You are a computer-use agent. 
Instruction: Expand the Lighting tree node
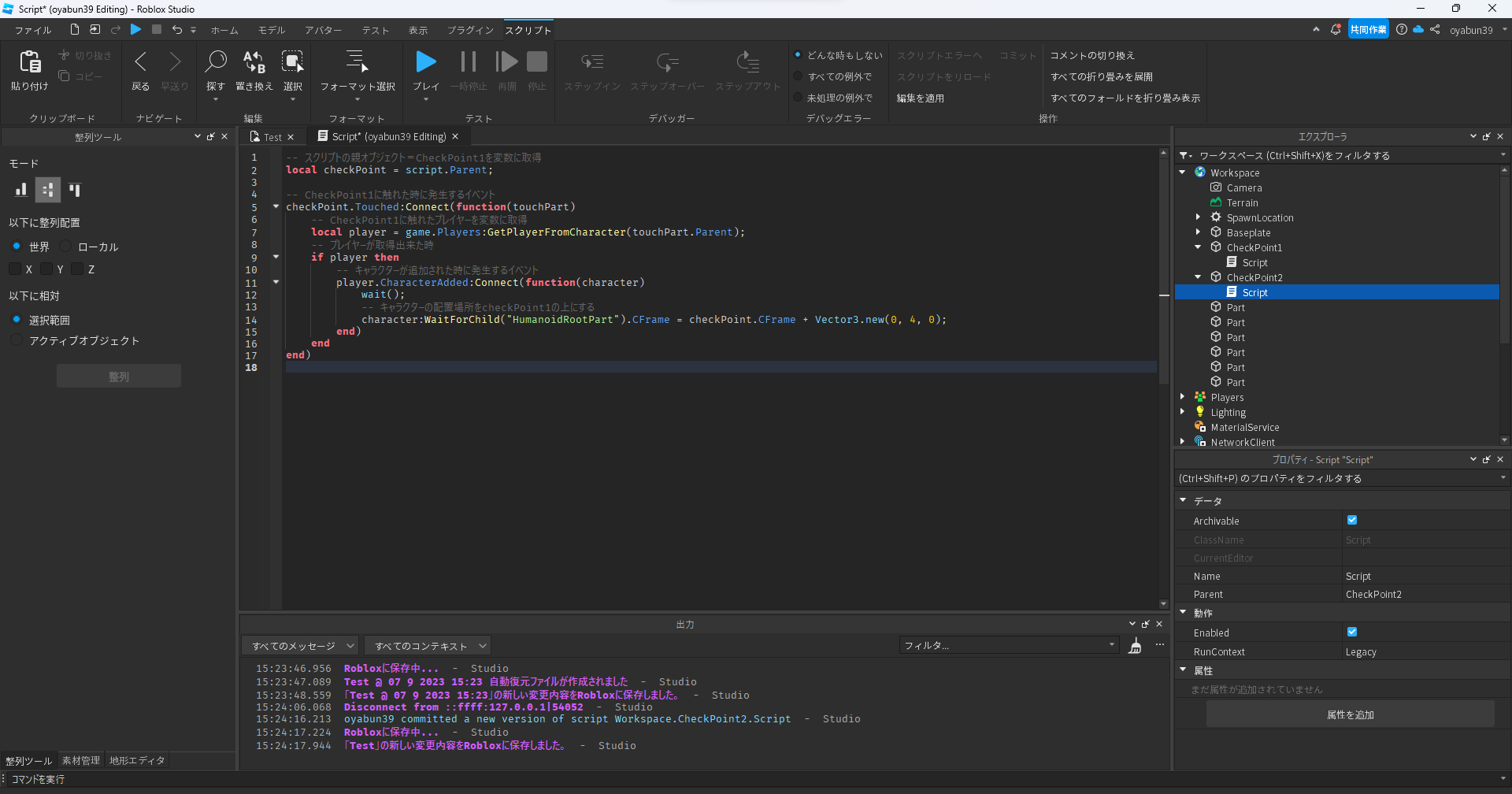1183,411
